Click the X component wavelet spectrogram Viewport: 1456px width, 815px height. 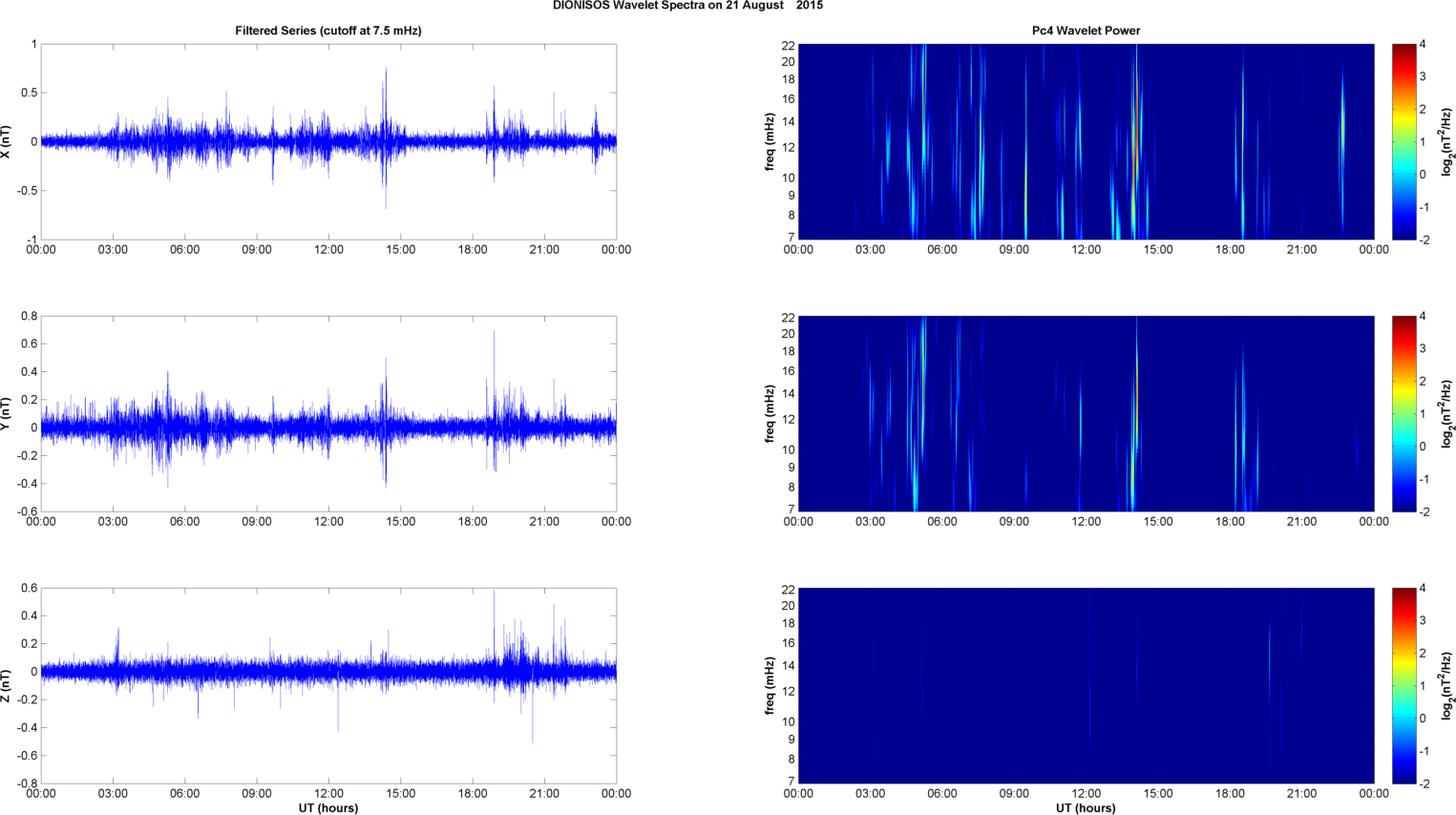[1086, 141]
